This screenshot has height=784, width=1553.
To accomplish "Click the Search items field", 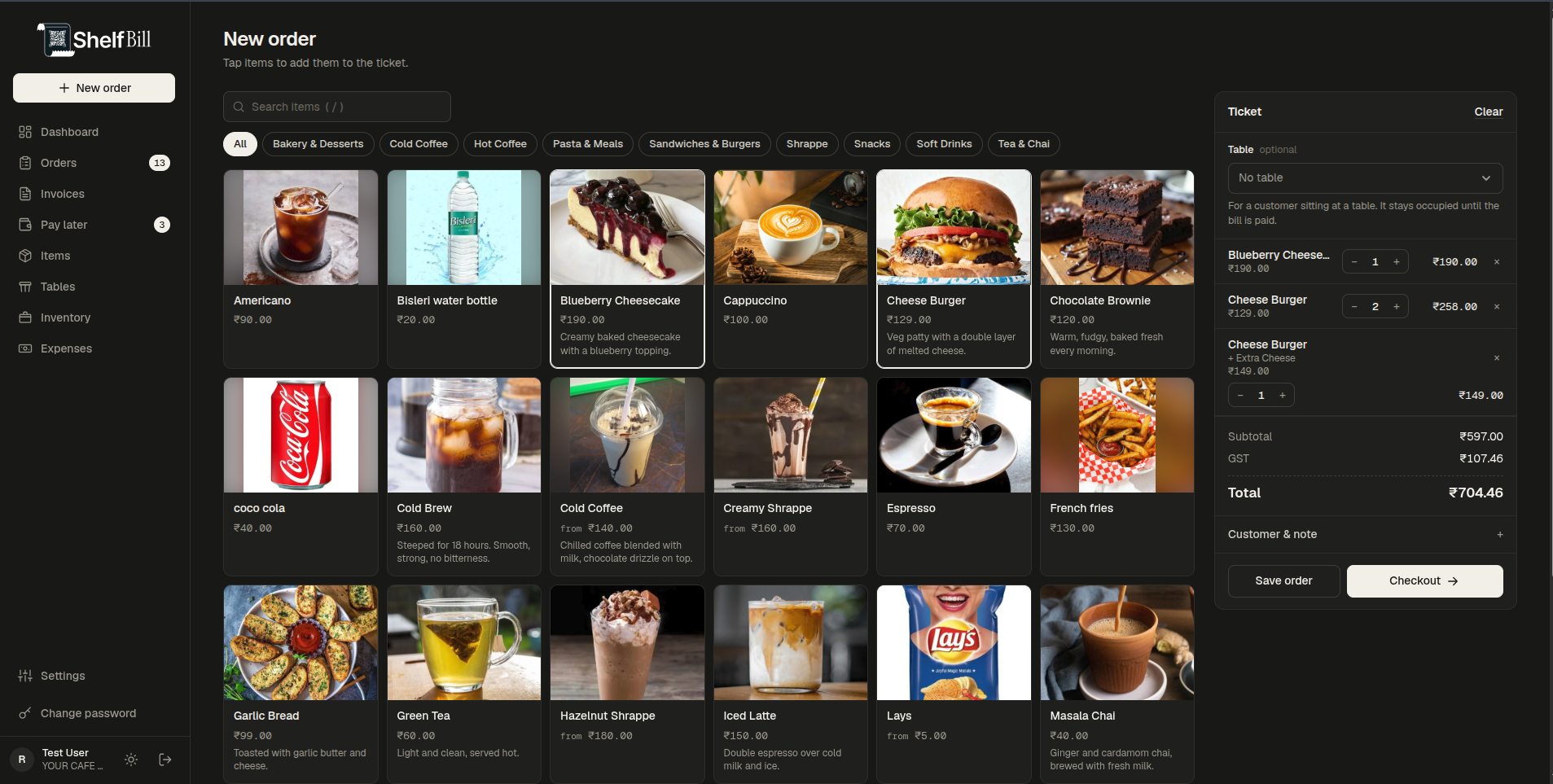I will (337, 107).
